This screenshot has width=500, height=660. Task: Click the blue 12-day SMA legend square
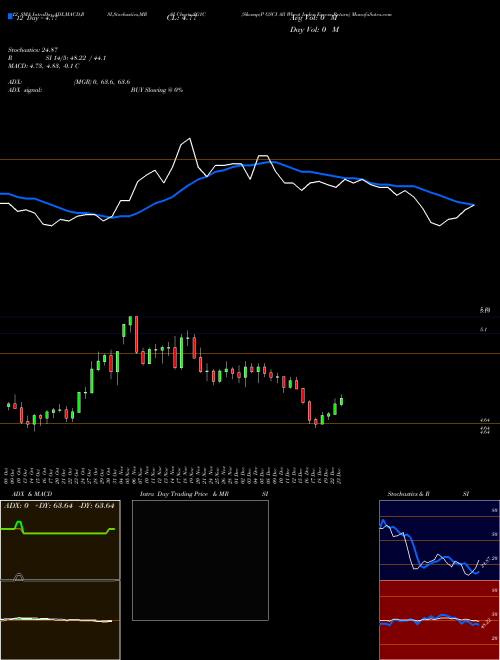coord(11,16)
